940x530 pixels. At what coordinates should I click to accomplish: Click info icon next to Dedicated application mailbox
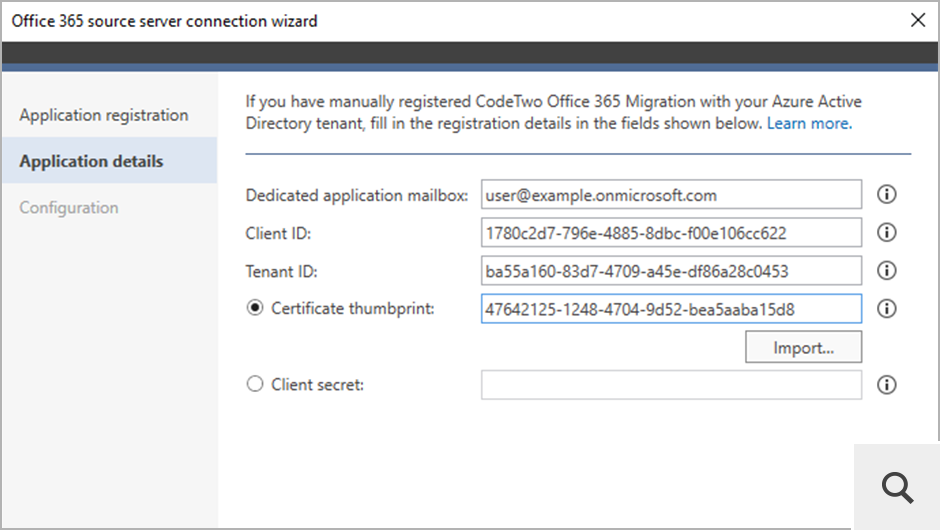coord(887,194)
